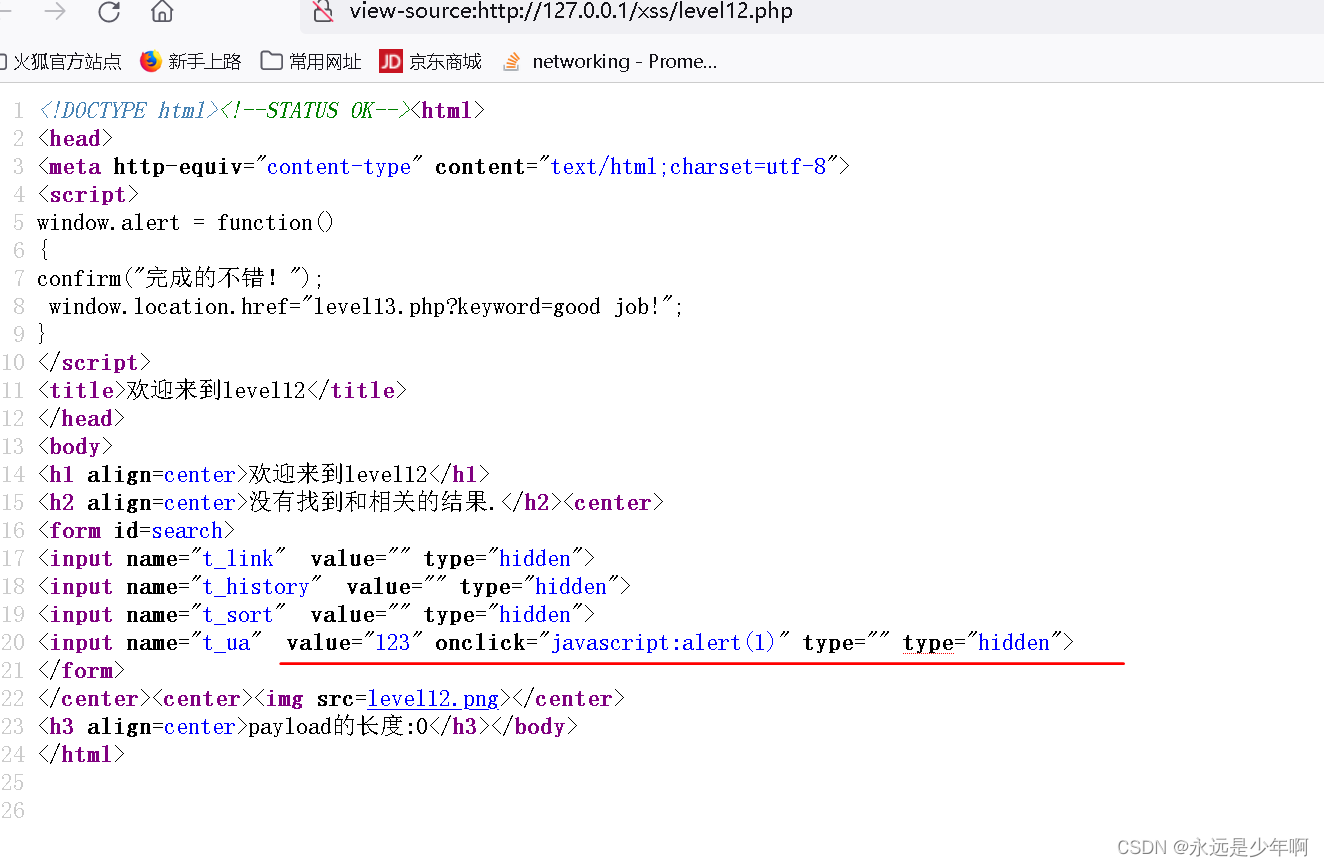Click the title 欢迎来到level12 line
Screen dimensions: 1324x867
pyautogui.click(x=222, y=391)
